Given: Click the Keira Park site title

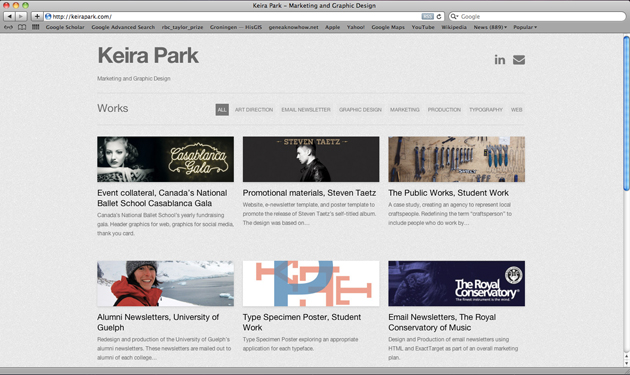Looking at the screenshot, I should tap(148, 55).
